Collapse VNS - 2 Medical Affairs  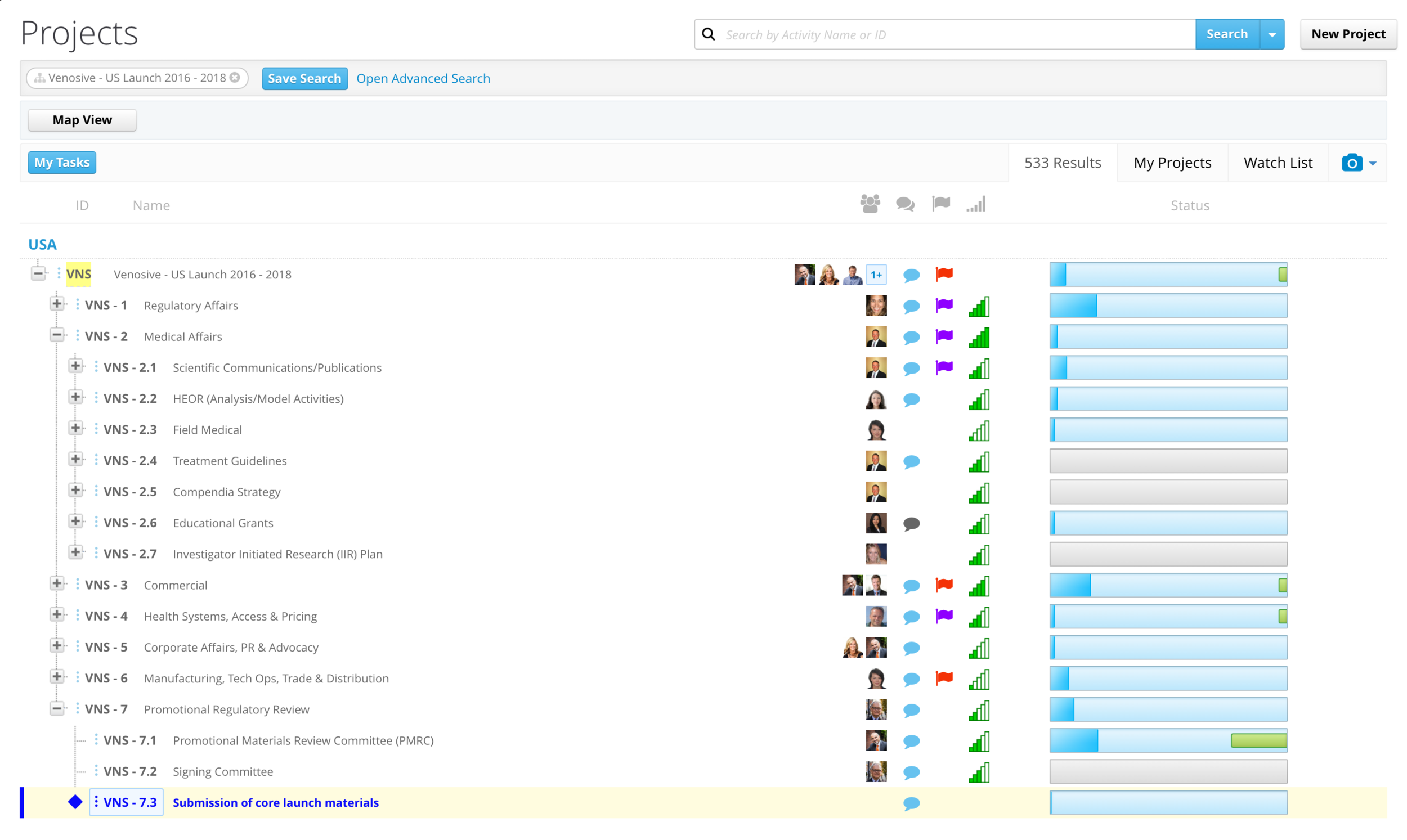coord(57,335)
